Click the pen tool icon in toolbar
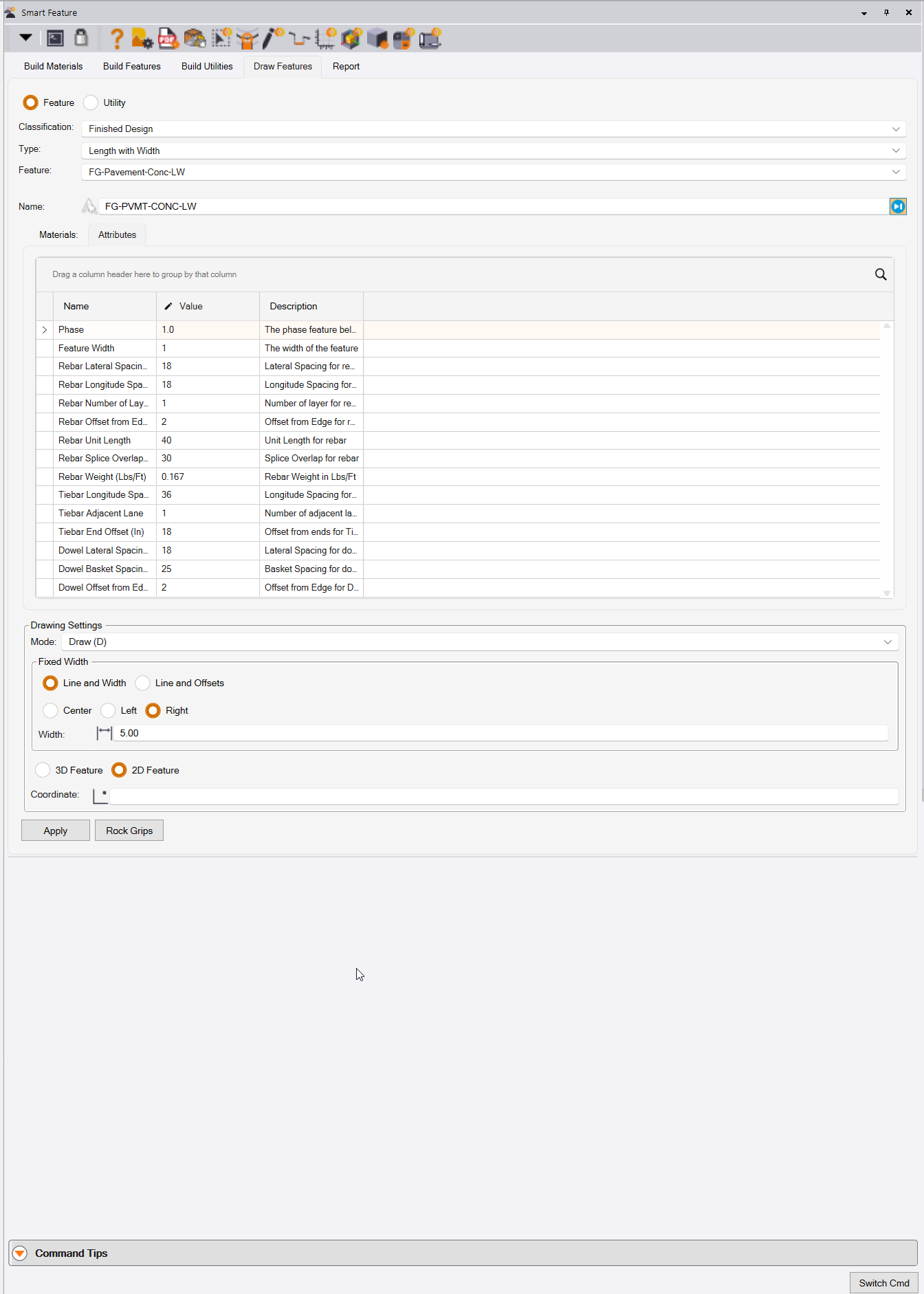This screenshot has height=1294, width=924. (x=273, y=39)
